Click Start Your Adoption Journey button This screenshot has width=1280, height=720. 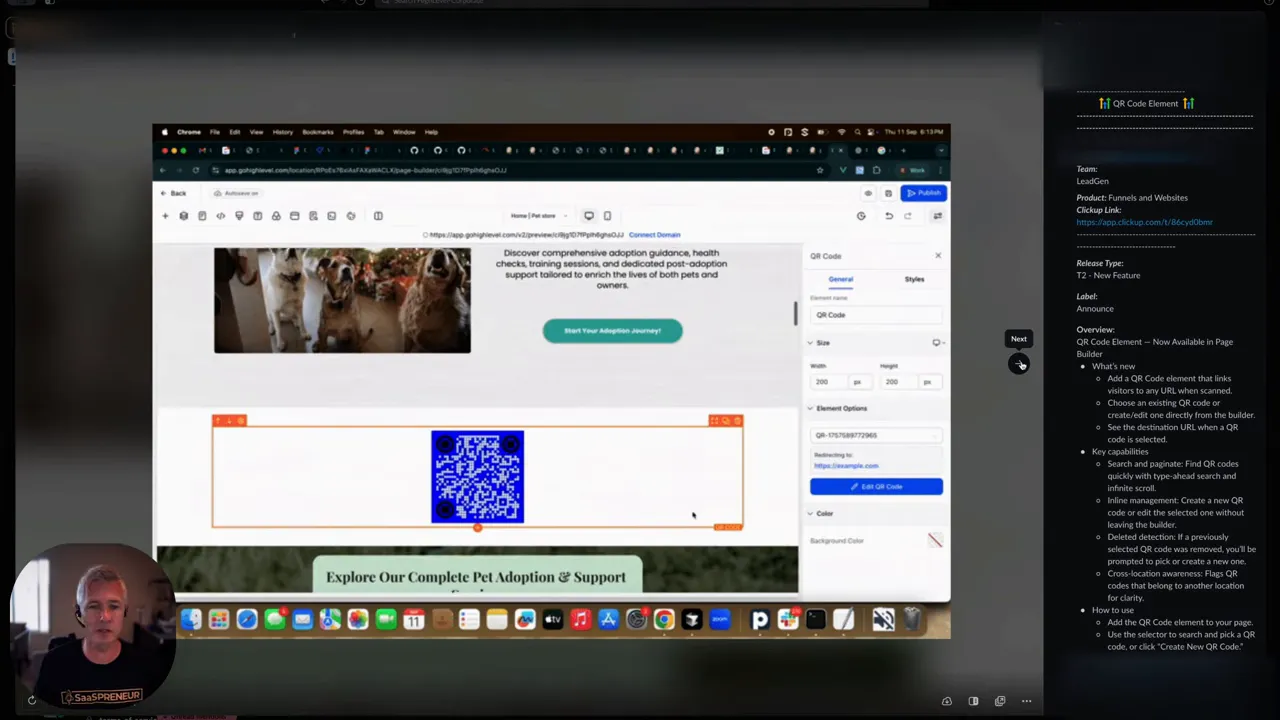pyautogui.click(x=612, y=331)
